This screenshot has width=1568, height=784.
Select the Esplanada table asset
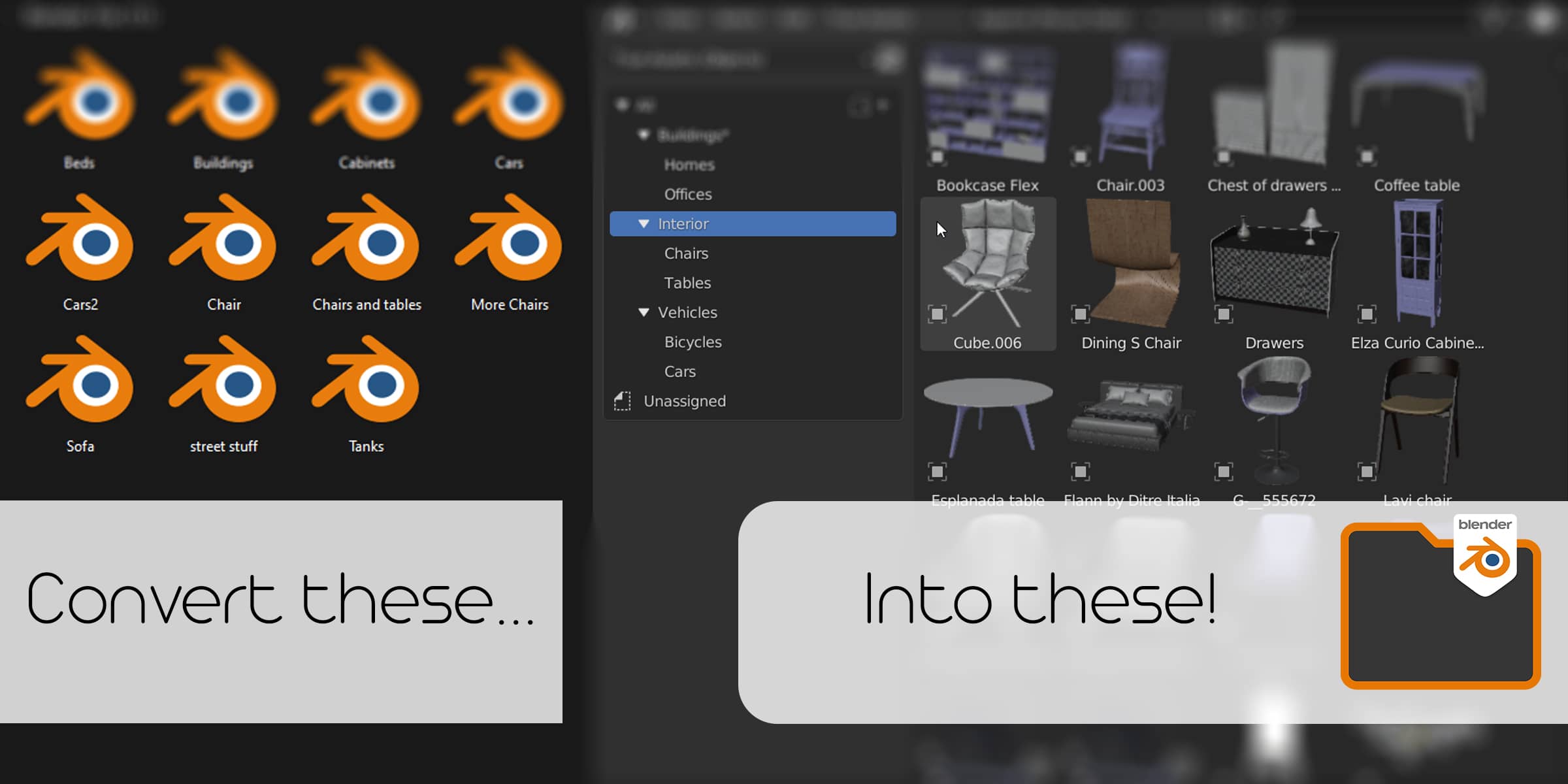pos(988,431)
